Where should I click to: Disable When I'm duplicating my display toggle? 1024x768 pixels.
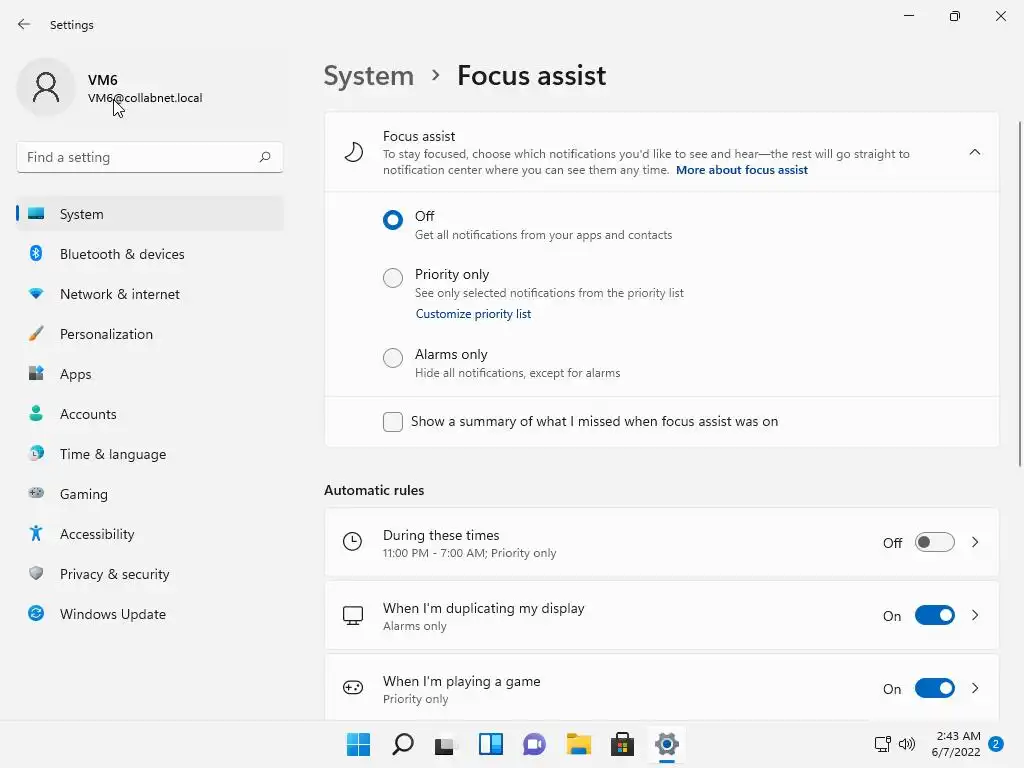point(934,616)
